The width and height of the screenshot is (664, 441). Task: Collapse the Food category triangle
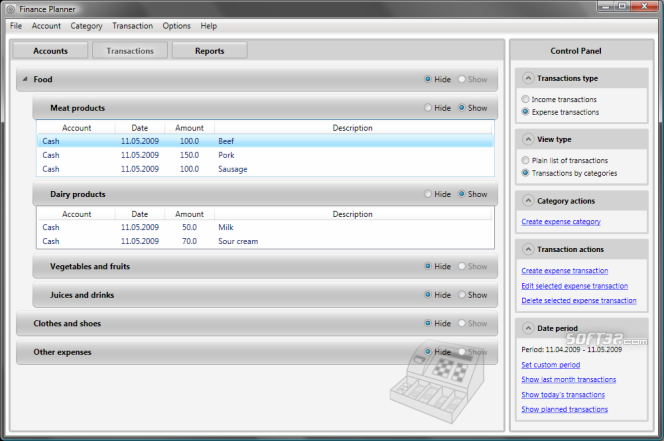[25, 79]
